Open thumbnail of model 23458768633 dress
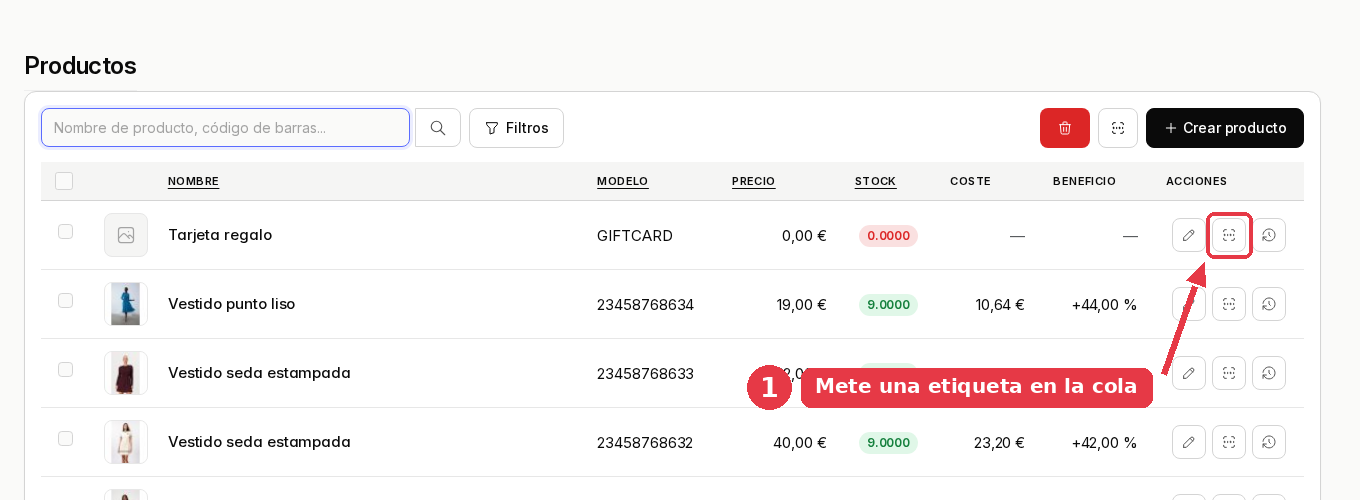 click(x=126, y=373)
